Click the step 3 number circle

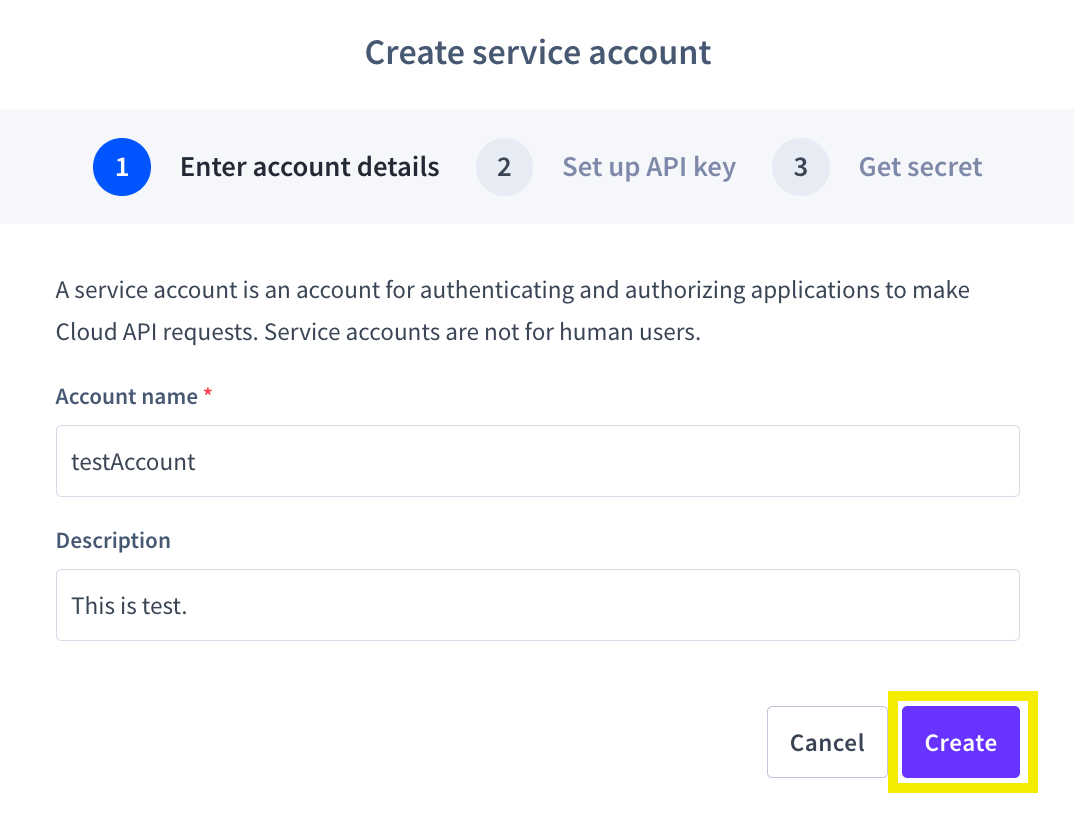[x=800, y=167]
